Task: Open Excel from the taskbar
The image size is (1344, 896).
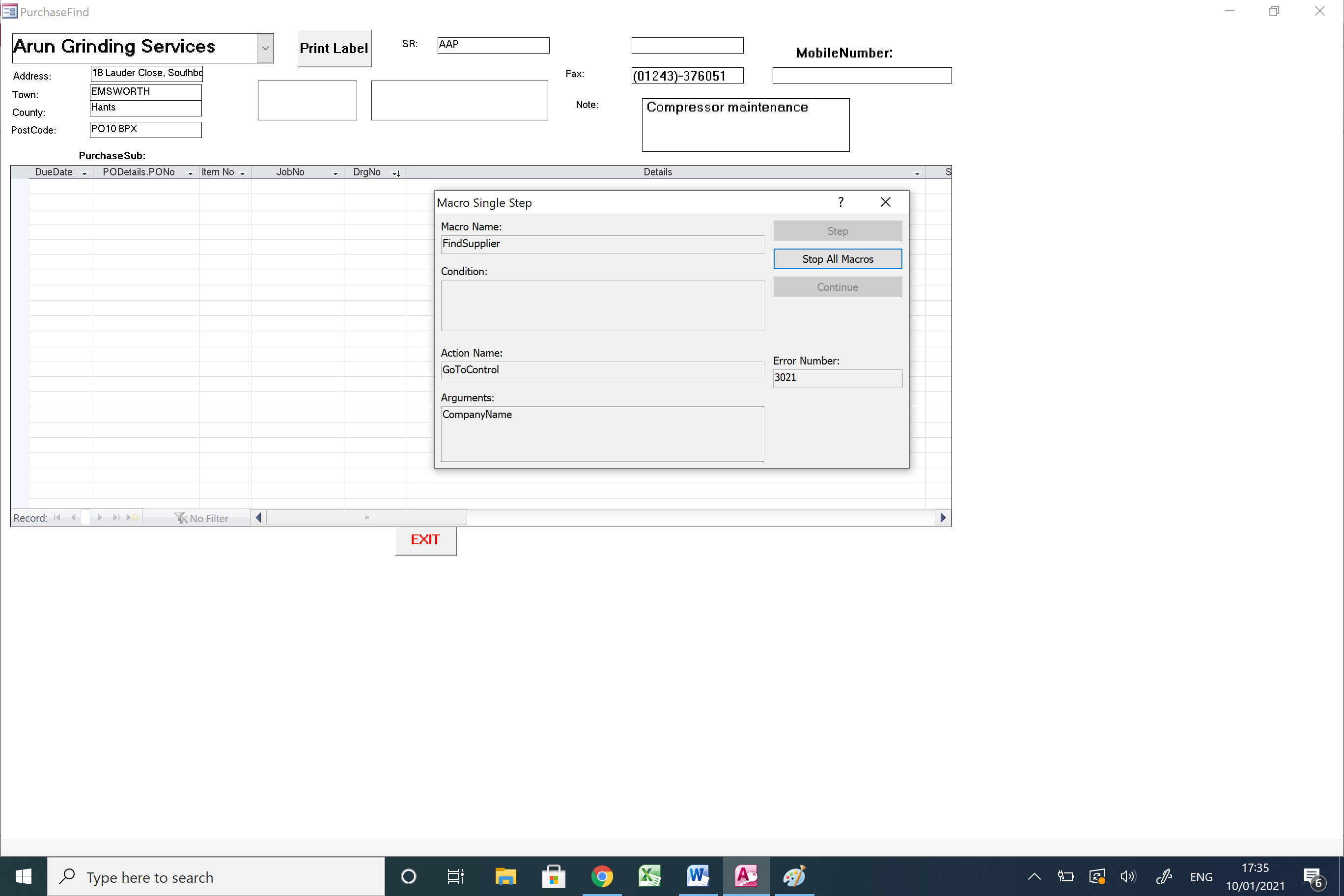Action: [650, 876]
